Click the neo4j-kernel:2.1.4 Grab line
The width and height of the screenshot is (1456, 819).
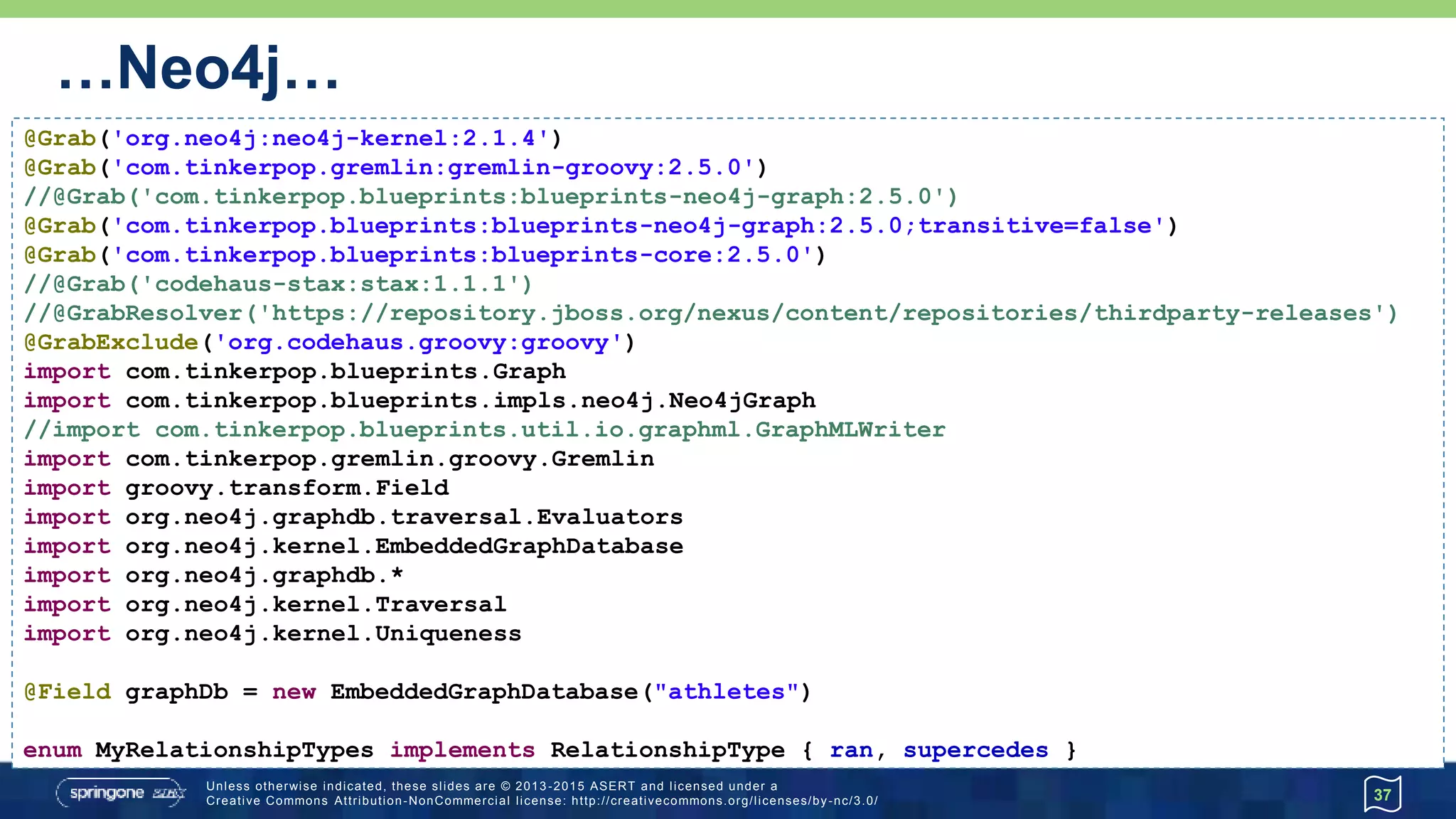click(x=293, y=139)
